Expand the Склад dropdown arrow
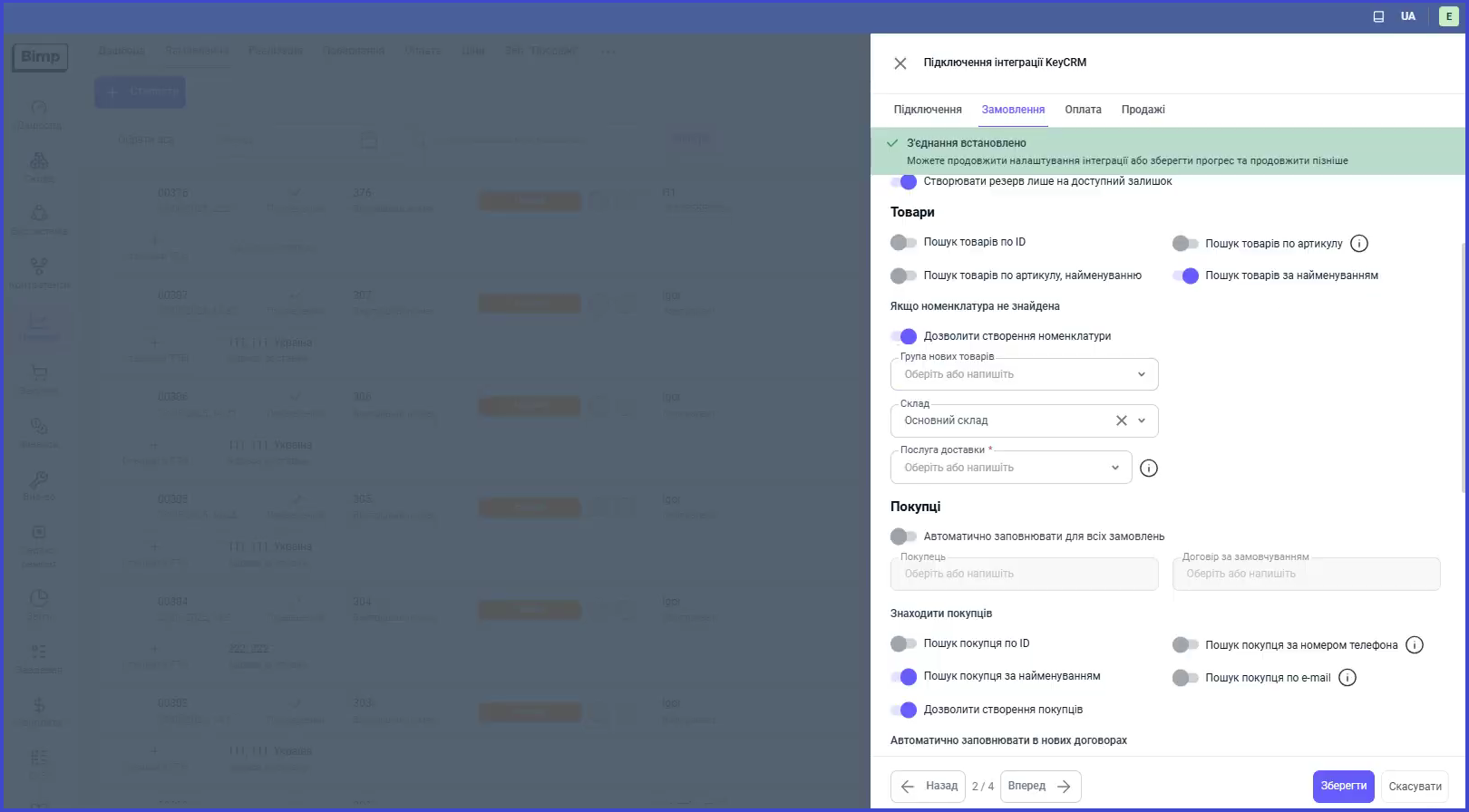Image resolution: width=1469 pixels, height=812 pixels. (1142, 420)
